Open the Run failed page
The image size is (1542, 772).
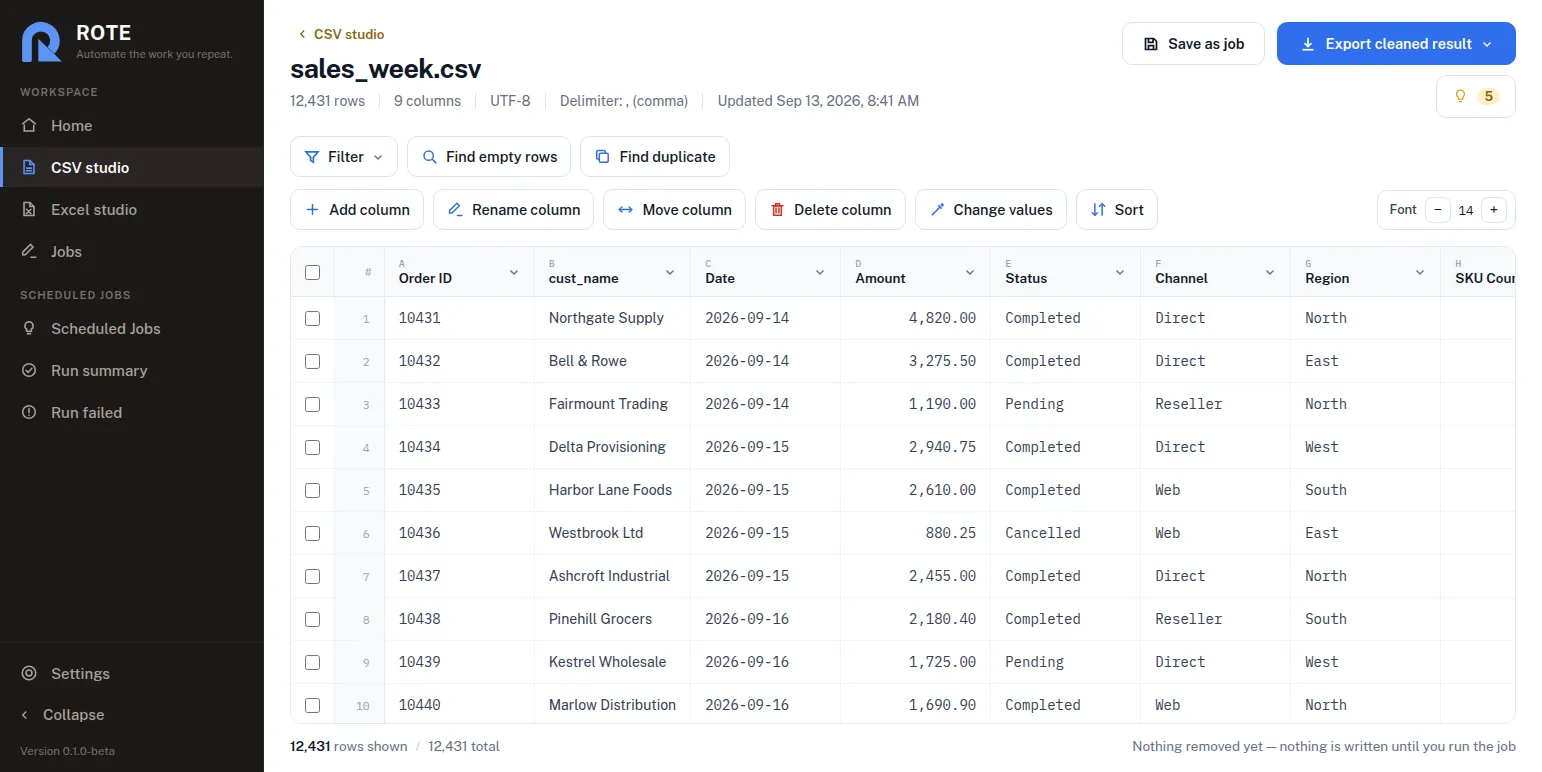pos(131,413)
